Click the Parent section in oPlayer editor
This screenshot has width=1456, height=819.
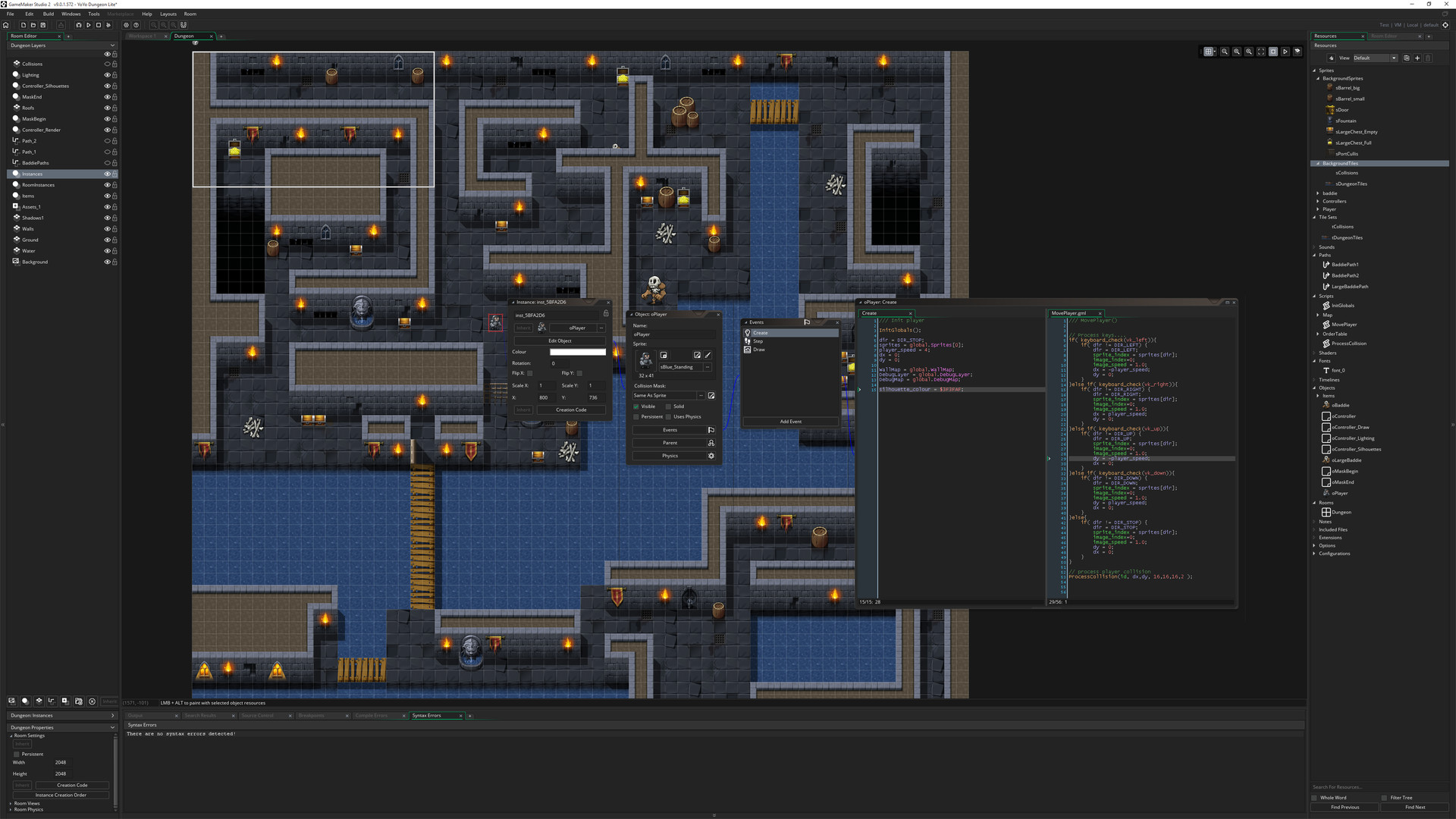[672, 442]
